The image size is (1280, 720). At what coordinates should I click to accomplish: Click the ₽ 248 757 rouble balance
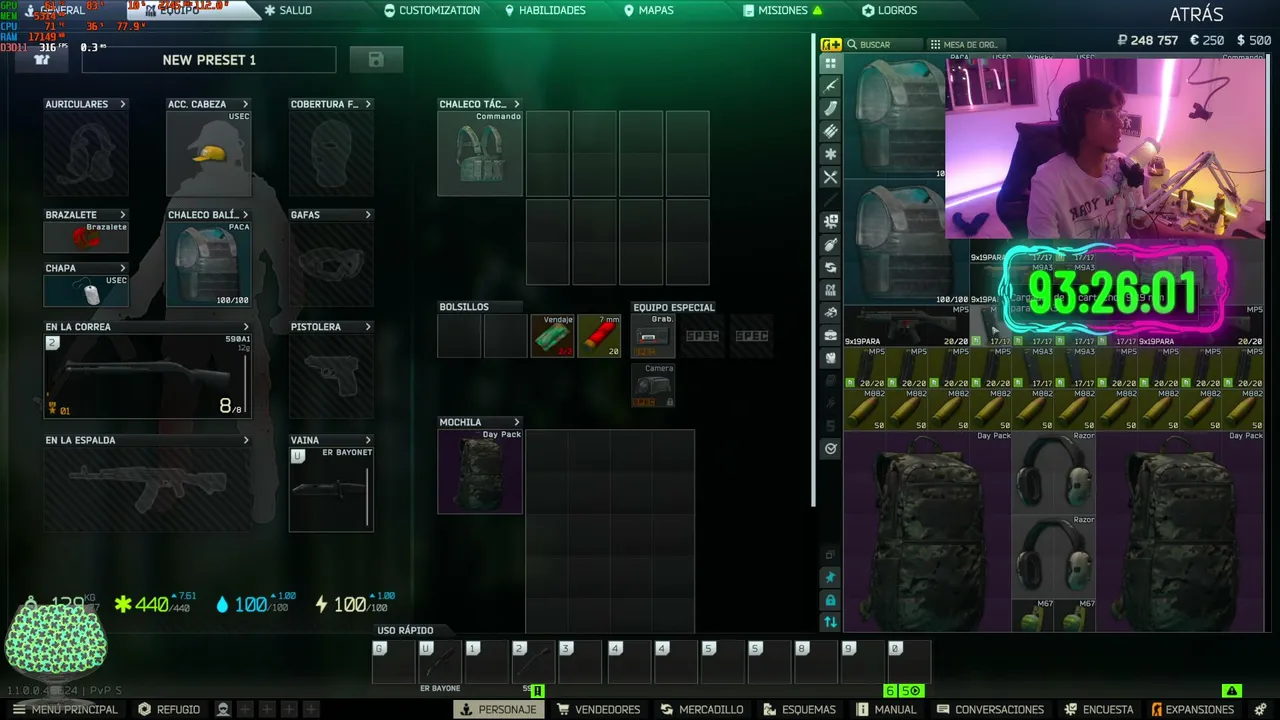tap(1147, 41)
